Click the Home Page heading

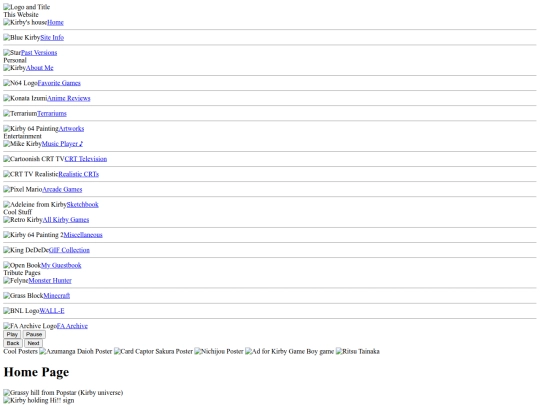36,372
